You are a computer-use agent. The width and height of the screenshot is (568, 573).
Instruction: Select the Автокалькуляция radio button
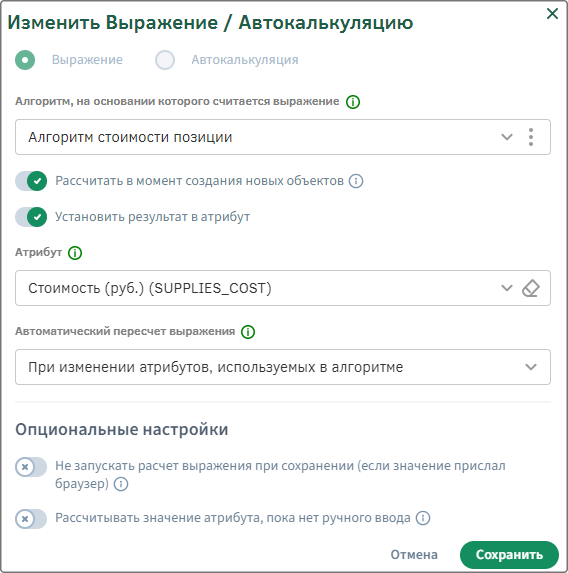tap(165, 60)
